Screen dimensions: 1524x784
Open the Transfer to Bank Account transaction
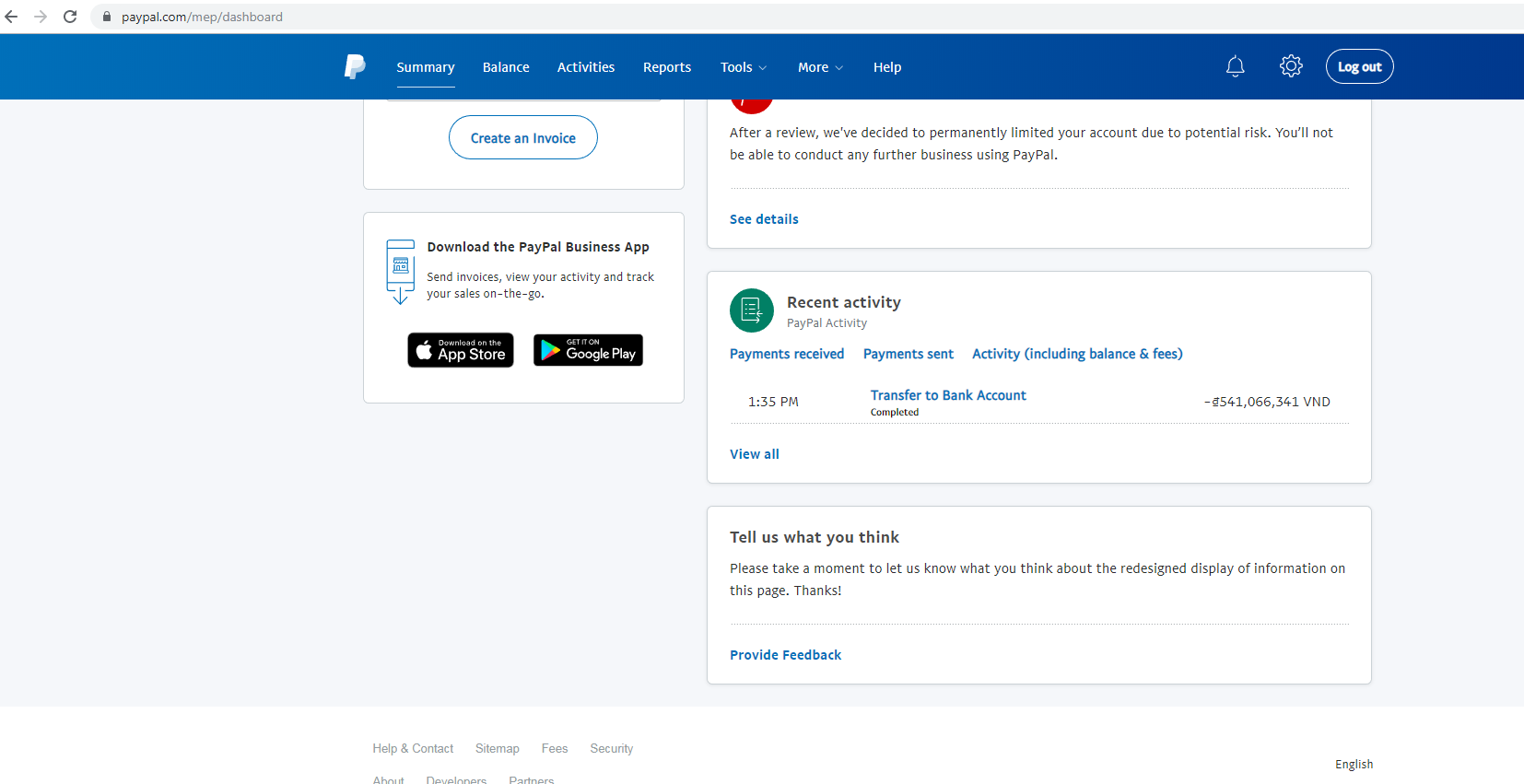coord(948,395)
